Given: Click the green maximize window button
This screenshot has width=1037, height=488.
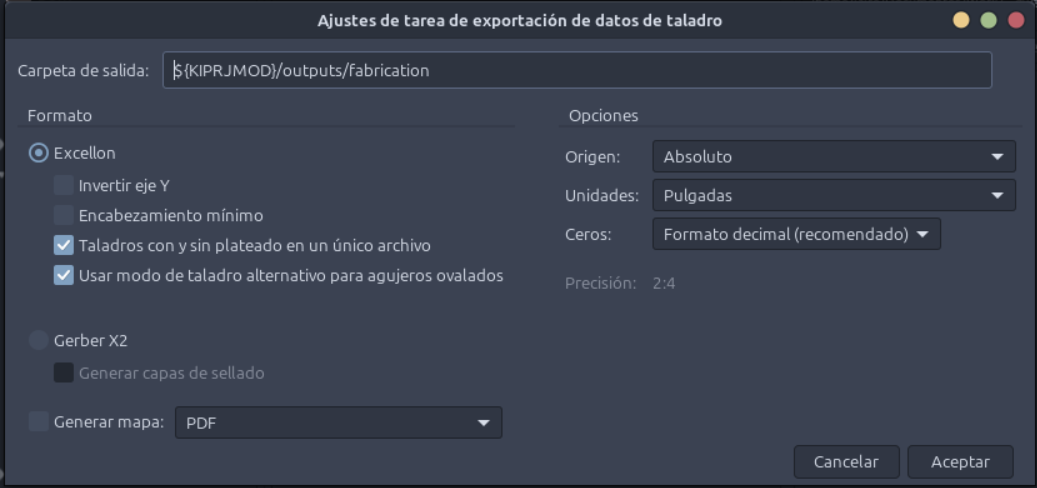Looking at the screenshot, I should point(989,20).
